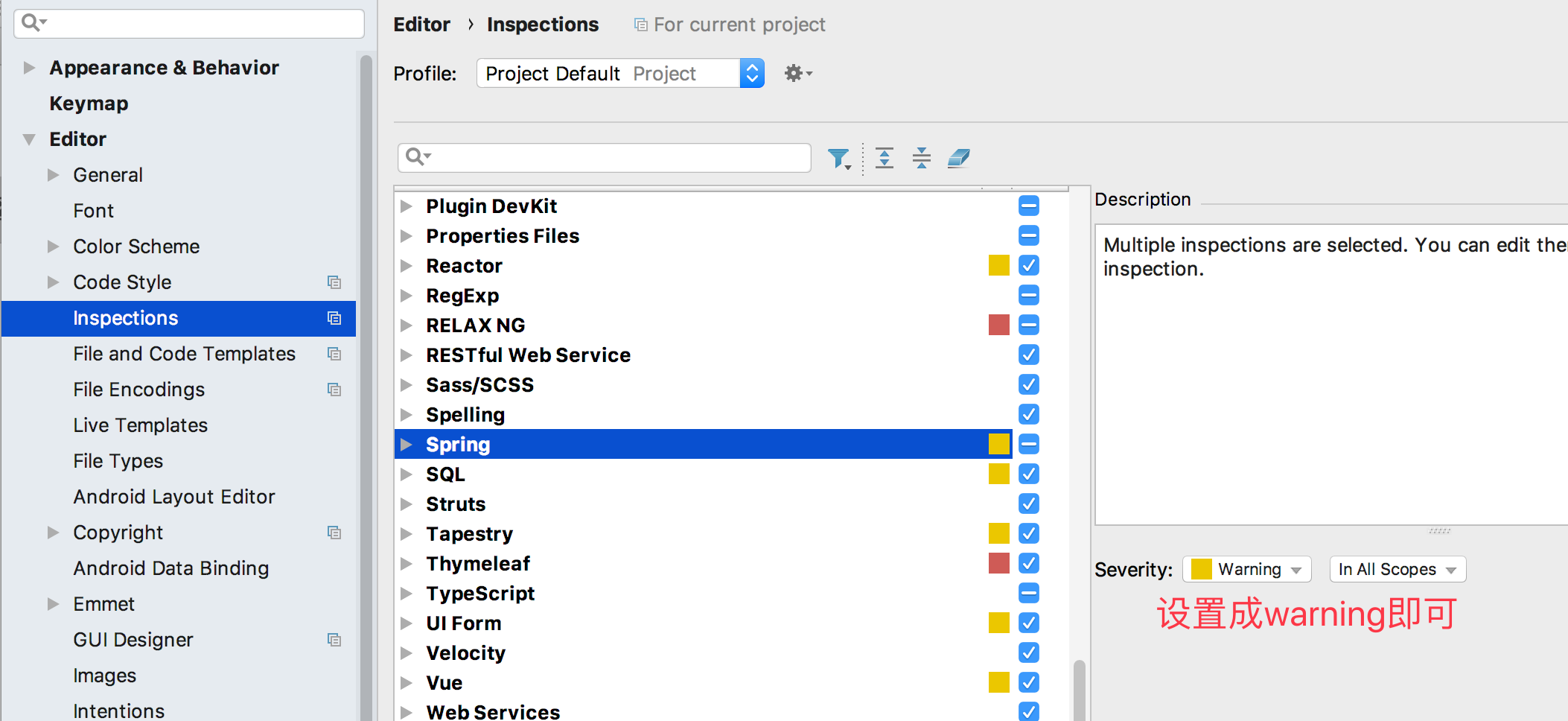Click the Expand All icon
This screenshot has width=1568, height=721.
pyautogui.click(x=885, y=158)
